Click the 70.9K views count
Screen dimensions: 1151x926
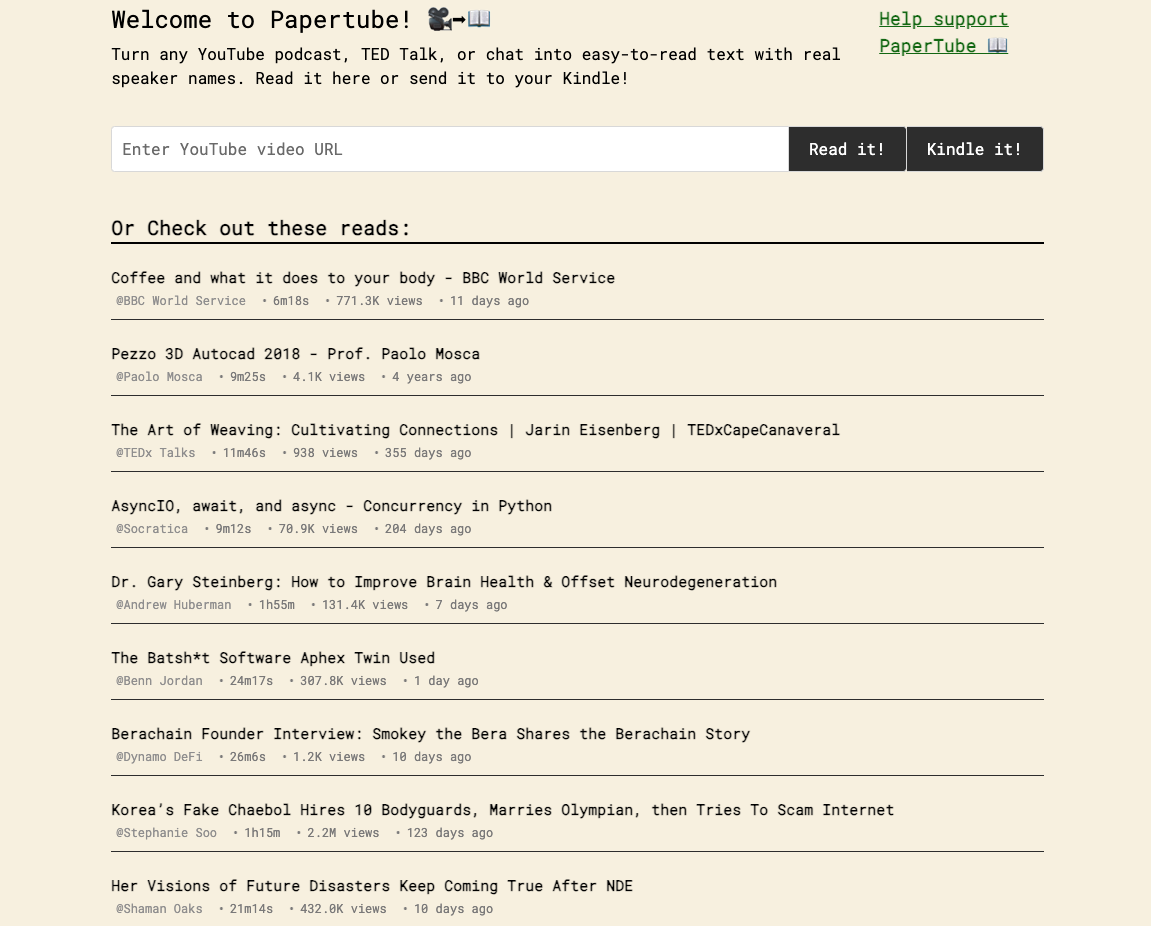pos(318,529)
